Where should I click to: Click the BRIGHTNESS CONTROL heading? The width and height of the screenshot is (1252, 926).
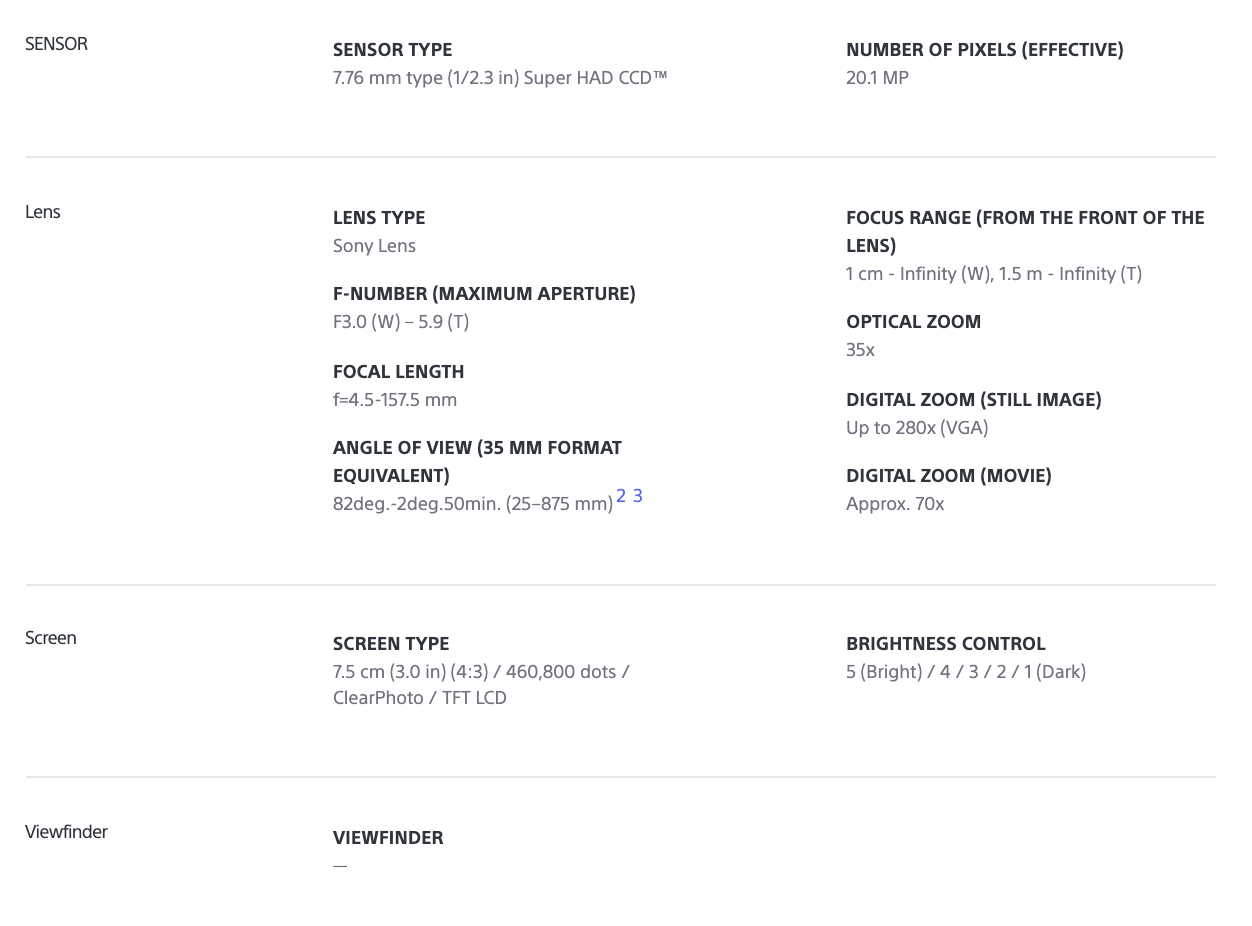tap(945, 644)
